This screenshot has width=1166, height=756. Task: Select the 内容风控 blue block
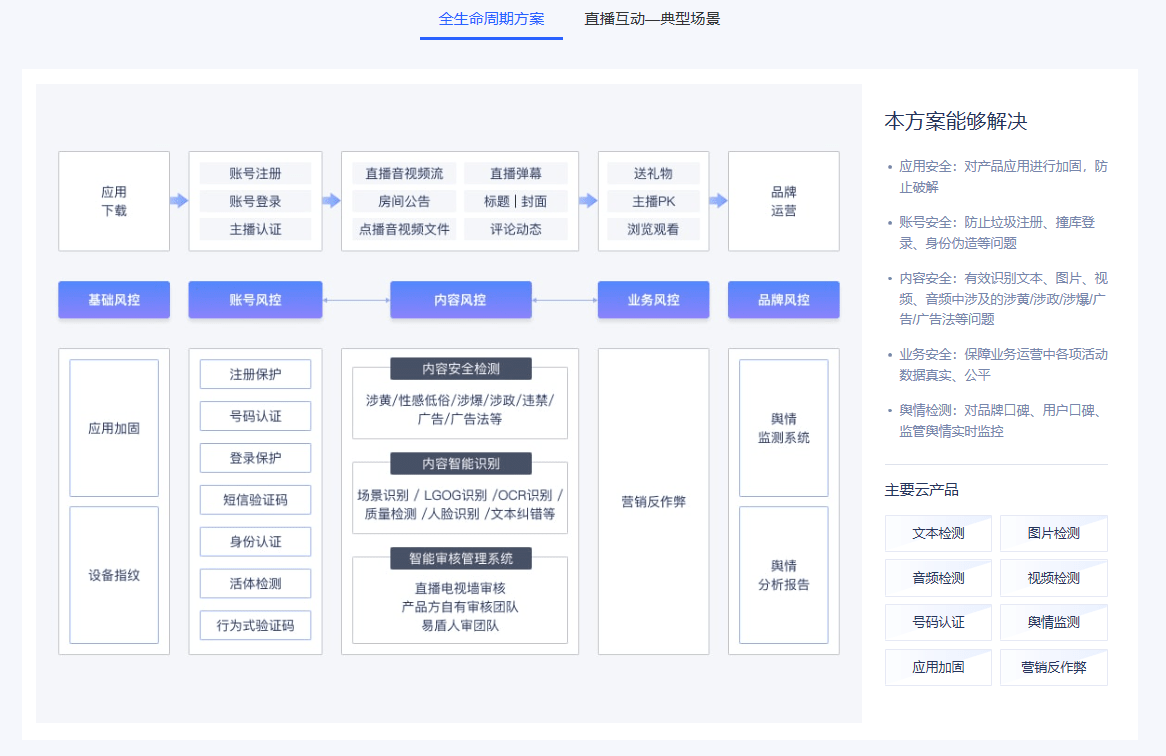460,300
